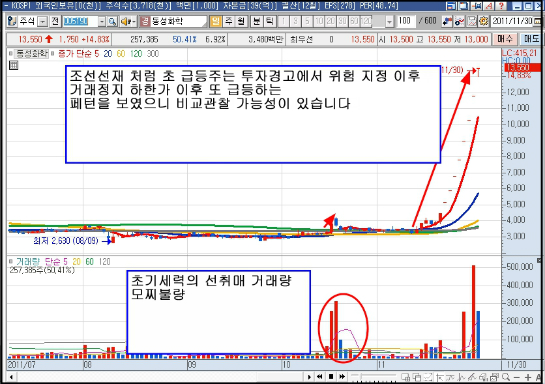Click the first layout icon in title bar

[x=451, y=6]
